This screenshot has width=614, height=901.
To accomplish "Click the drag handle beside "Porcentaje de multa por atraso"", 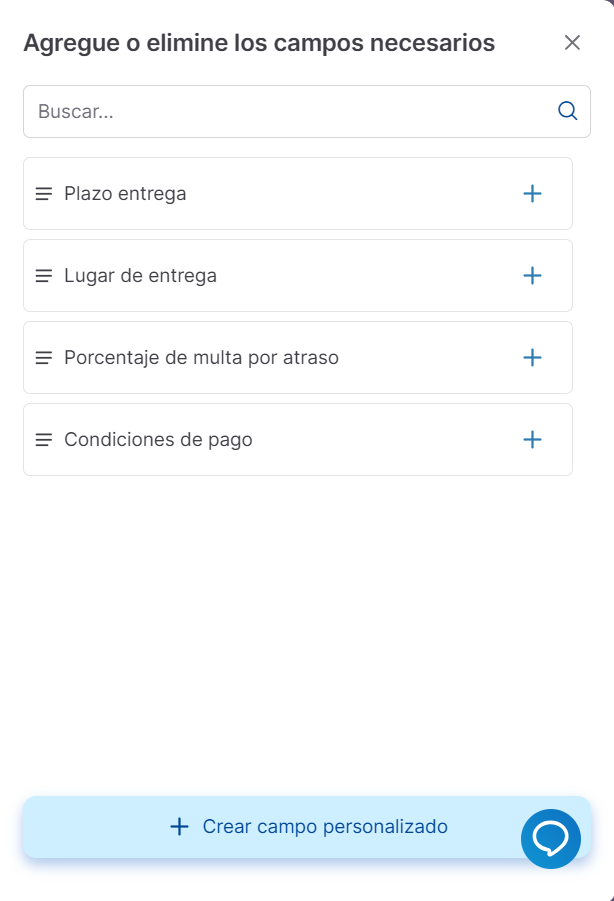I will click(44, 357).
